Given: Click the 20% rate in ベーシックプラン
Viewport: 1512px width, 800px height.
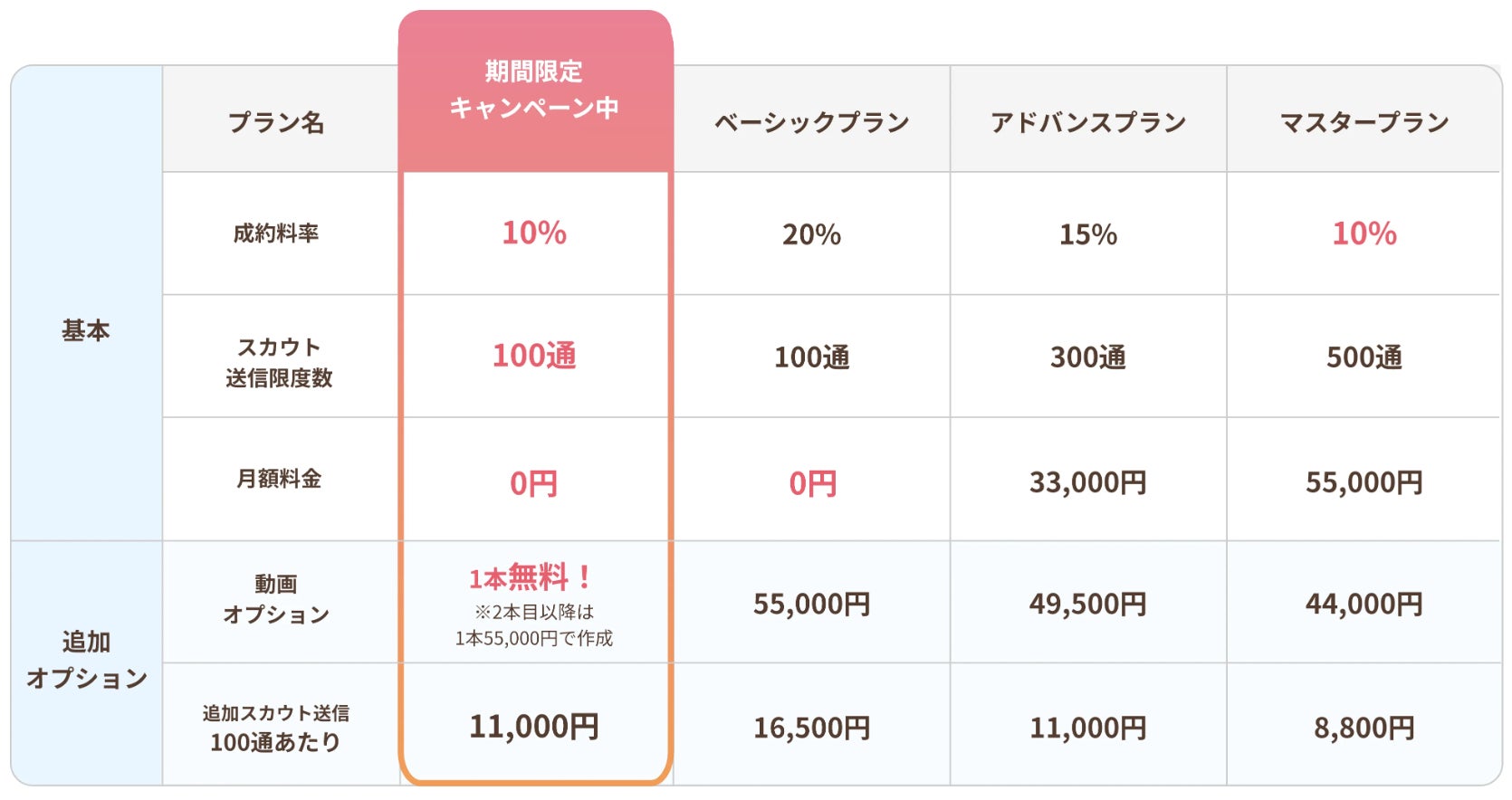Looking at the screenshot, I should [811, 235].
